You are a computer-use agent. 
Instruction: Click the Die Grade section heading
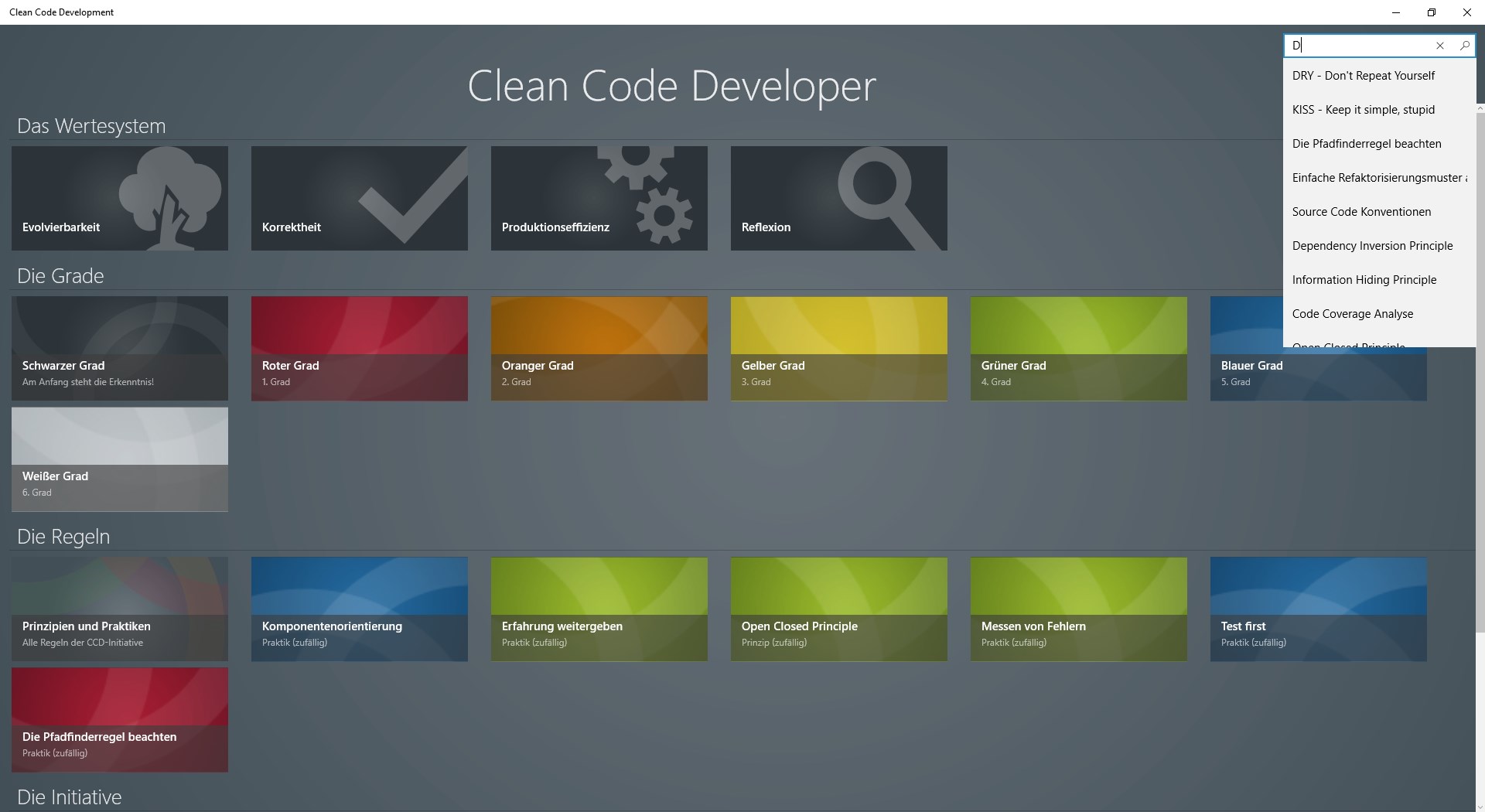coord(60,276)
